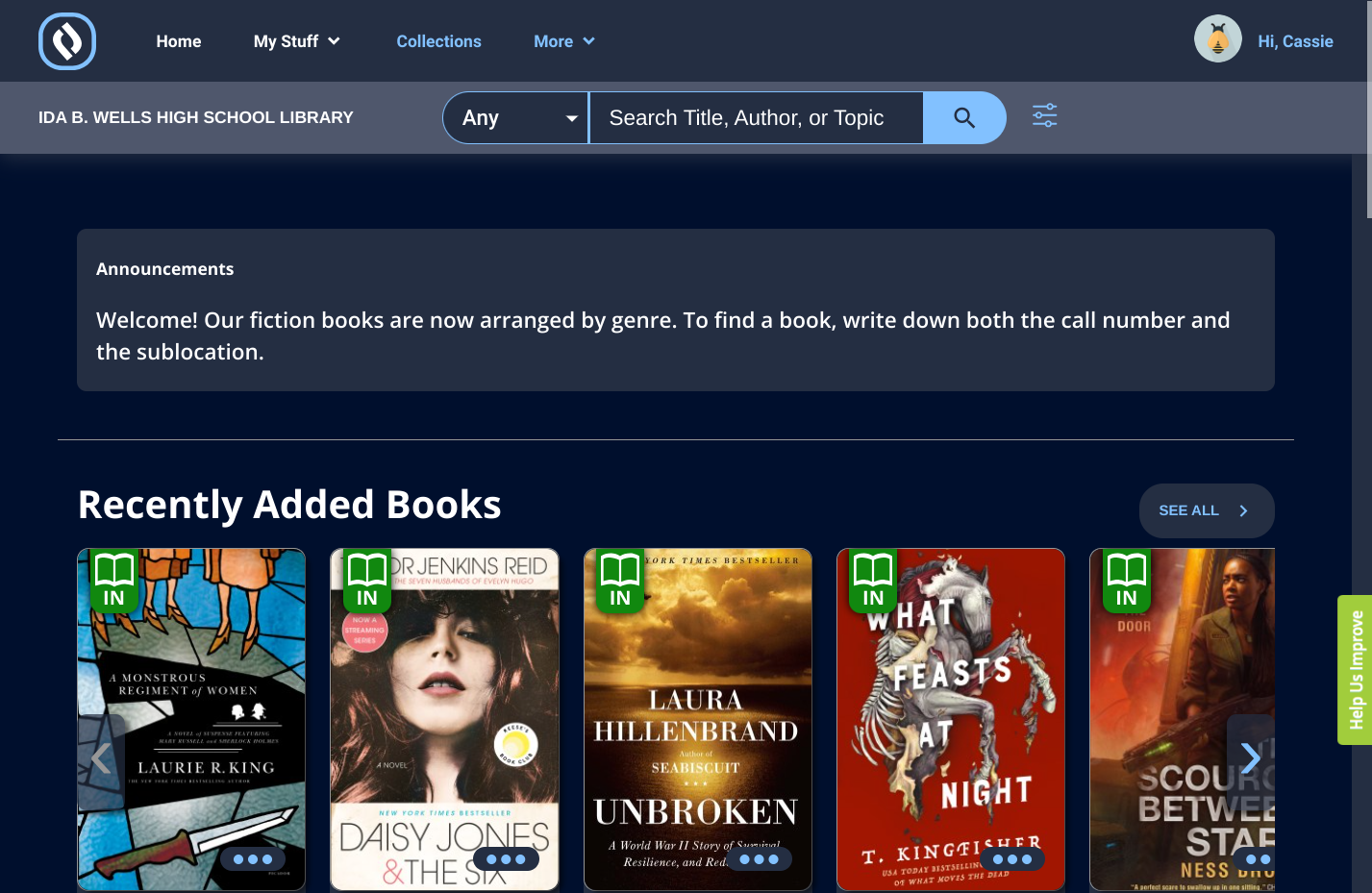Open the Collections page
The image size is (1372, 893).
click(438, 41)
